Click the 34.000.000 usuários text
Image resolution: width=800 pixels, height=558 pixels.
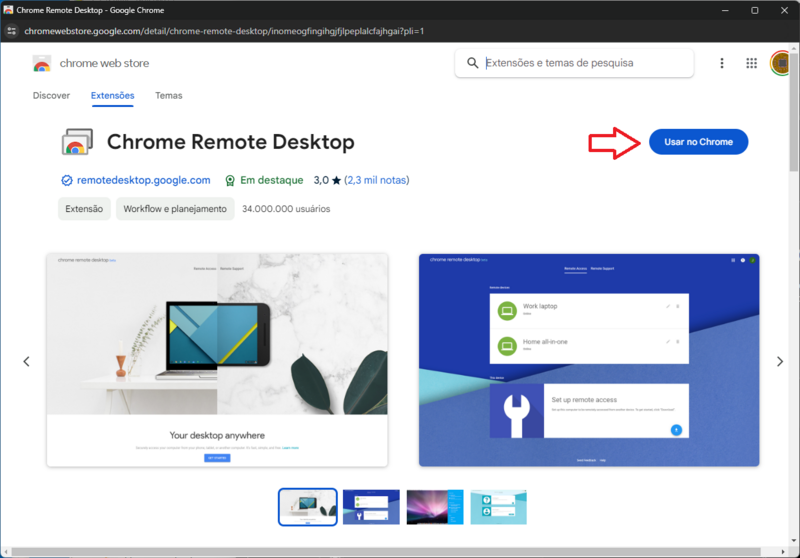pyautogui.click(x=286, y=209)
